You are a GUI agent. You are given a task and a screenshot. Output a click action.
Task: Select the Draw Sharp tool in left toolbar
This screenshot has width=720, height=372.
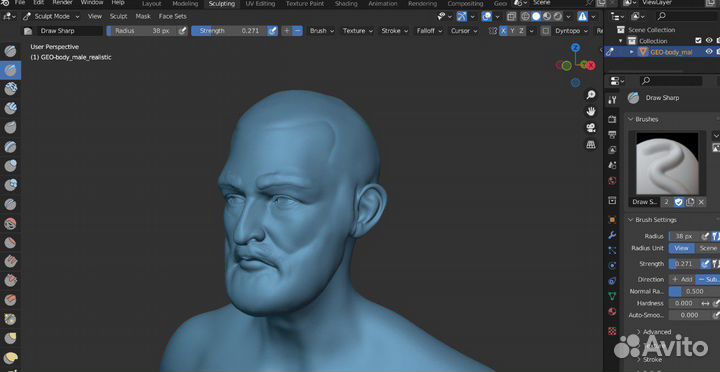(x=10, y=70)
